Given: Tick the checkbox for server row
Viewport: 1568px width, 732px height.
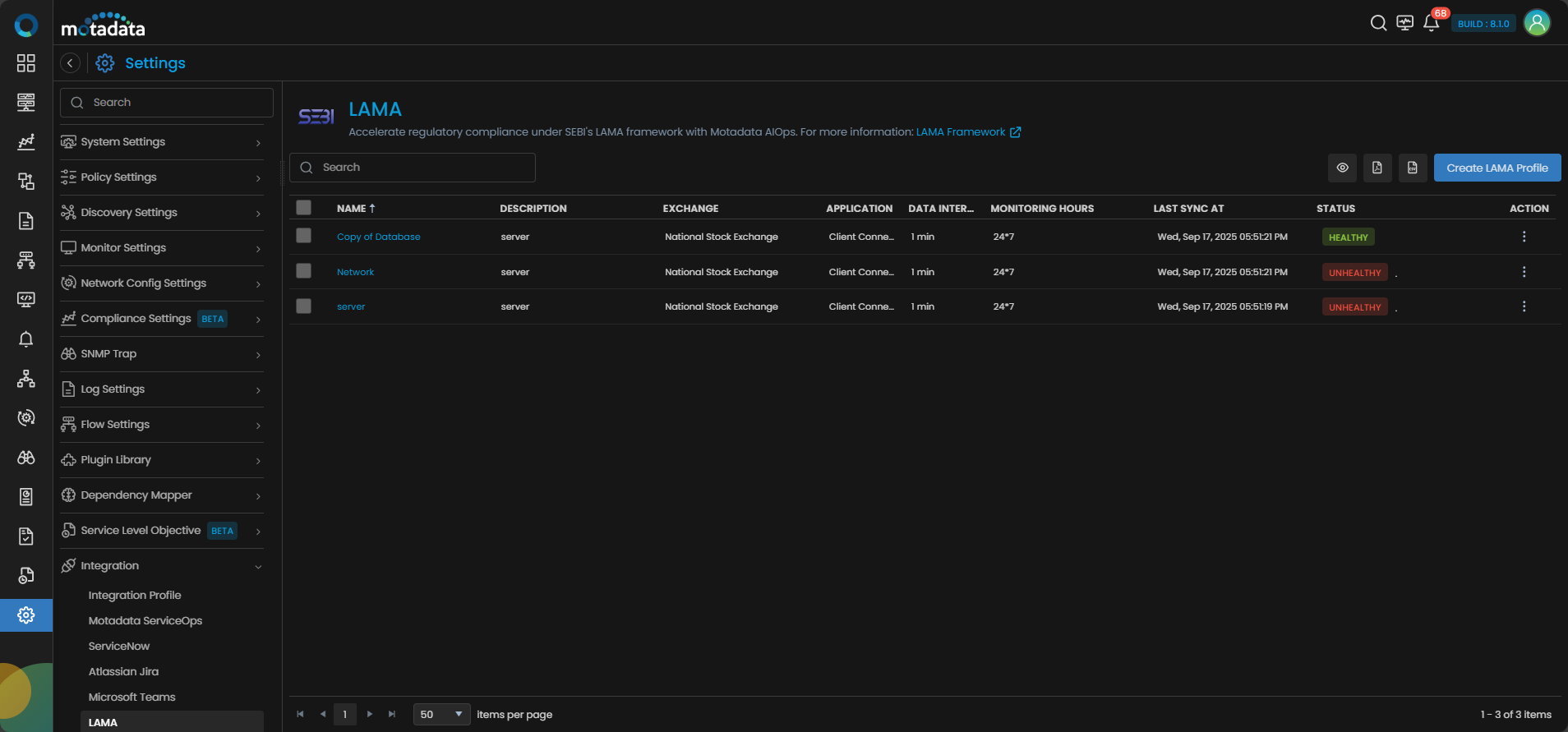Looking at the screenshot, I should [304, 306].
